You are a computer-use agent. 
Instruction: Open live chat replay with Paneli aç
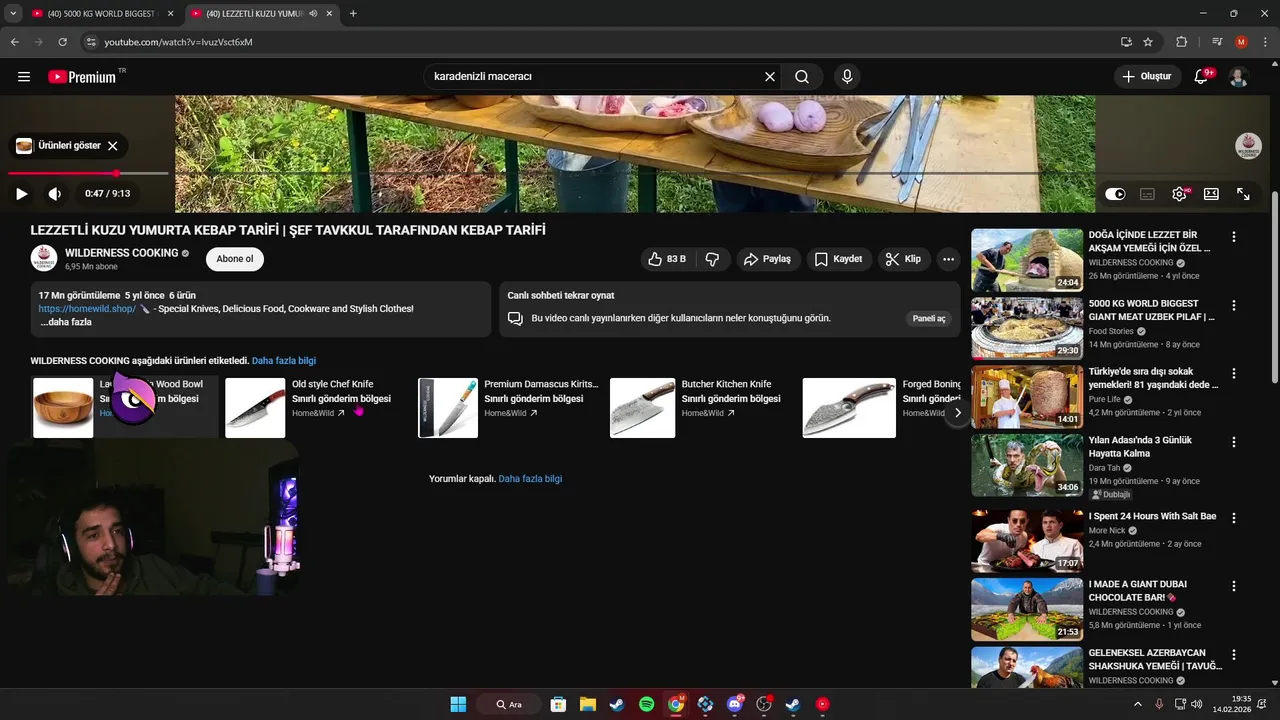pos(928,318)
